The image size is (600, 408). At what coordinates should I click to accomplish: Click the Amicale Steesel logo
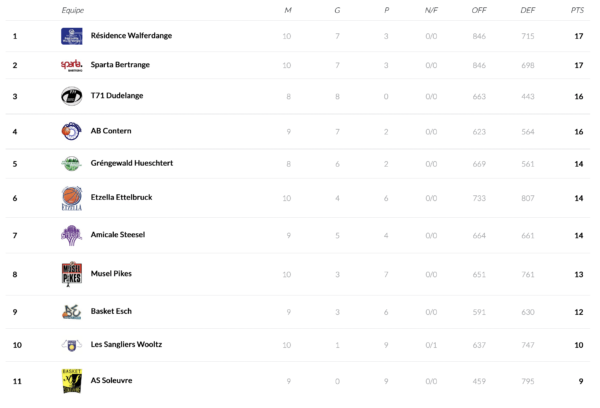pyautogui.click(x=71, y=235)
